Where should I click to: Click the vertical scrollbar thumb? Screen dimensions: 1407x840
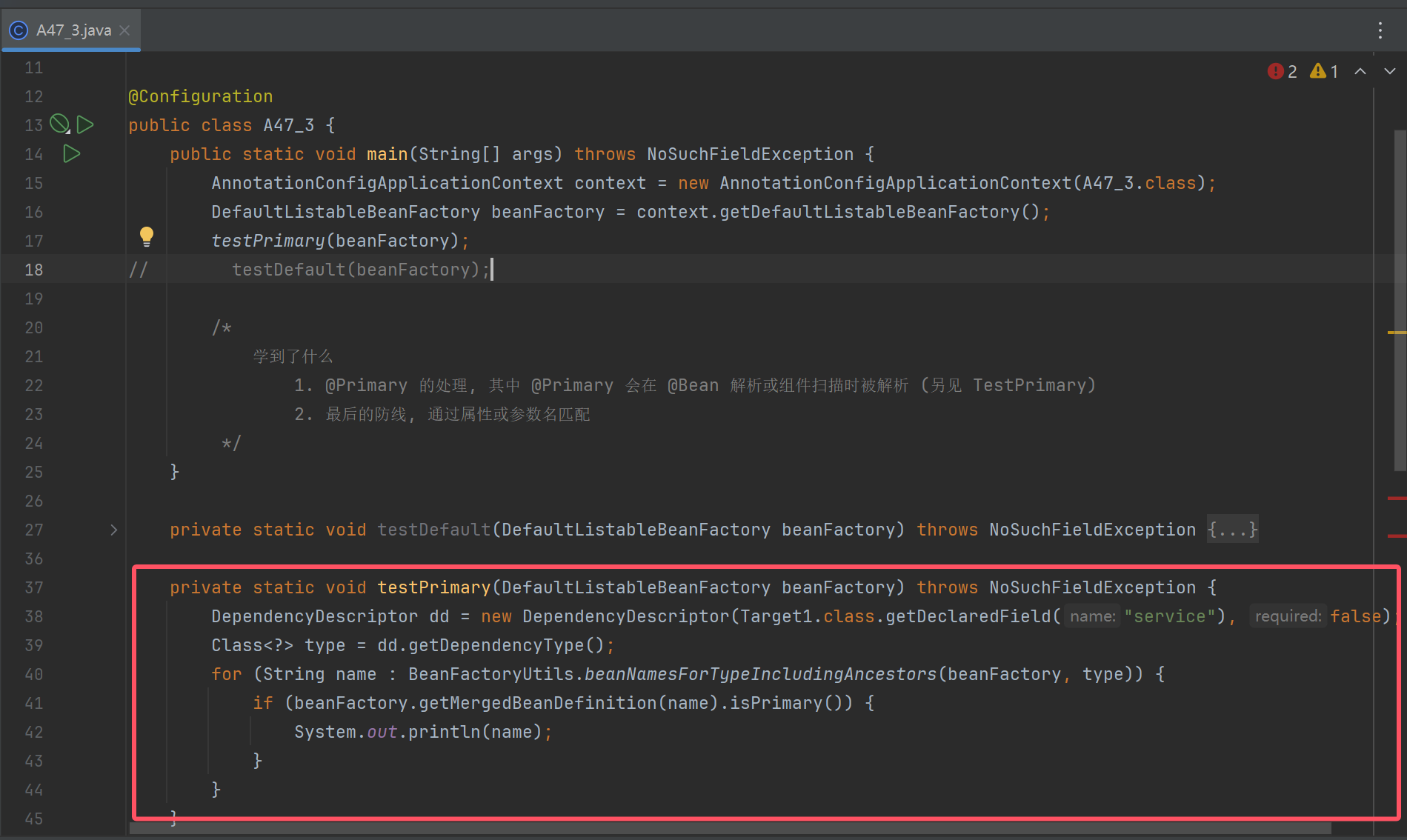click(x=1400, y=300)
